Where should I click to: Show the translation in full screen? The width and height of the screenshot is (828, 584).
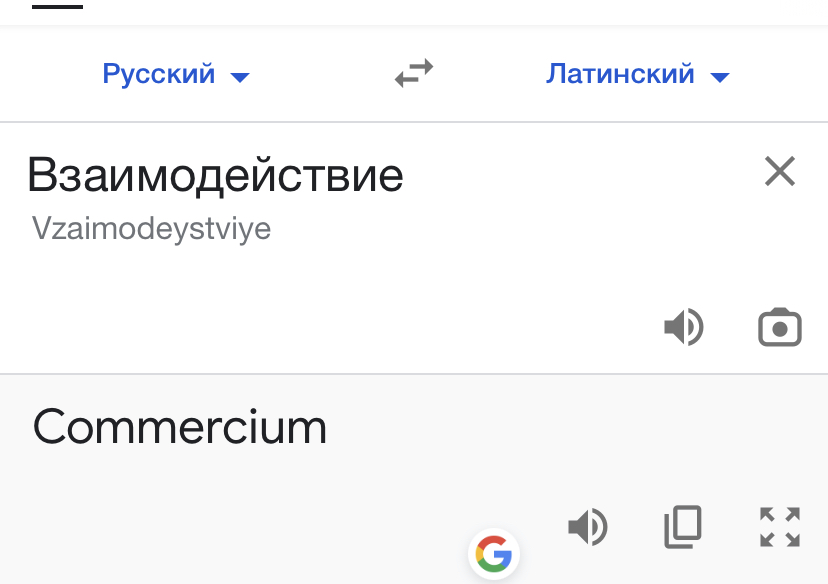pos(780,526)
